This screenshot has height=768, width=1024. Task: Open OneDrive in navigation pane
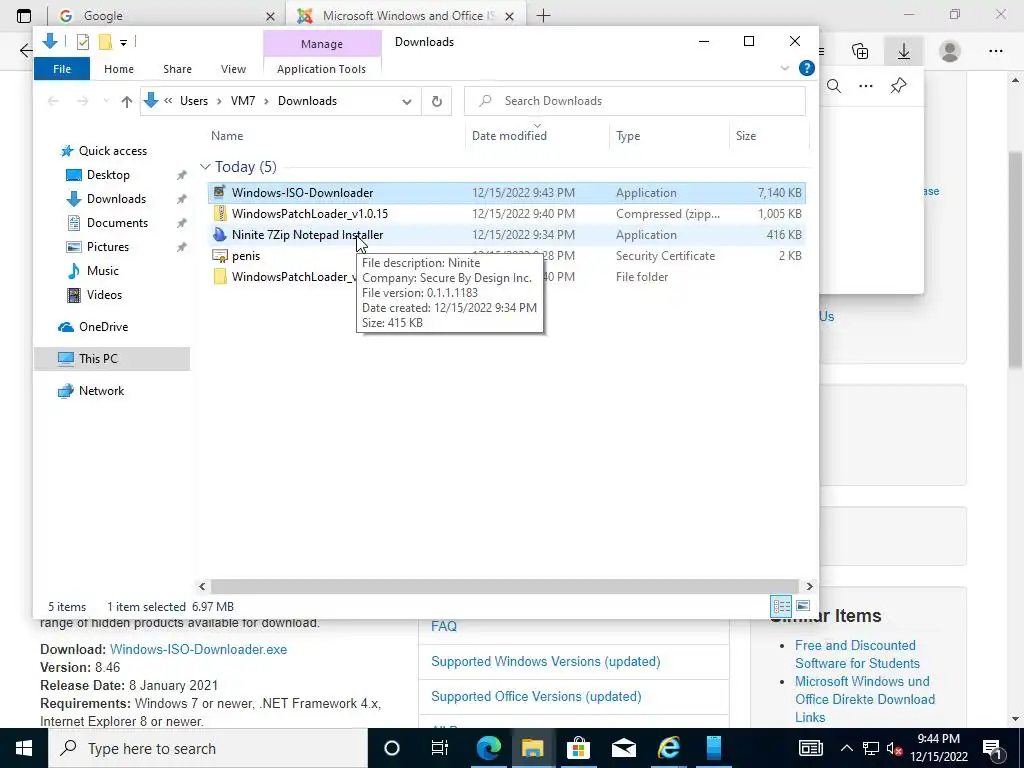point(103,327)
